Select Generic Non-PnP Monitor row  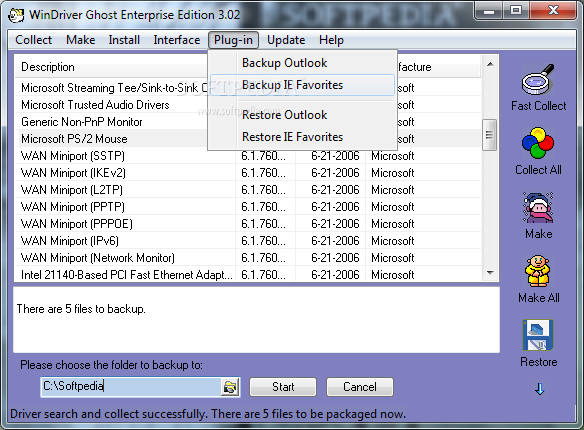point(248,122)
